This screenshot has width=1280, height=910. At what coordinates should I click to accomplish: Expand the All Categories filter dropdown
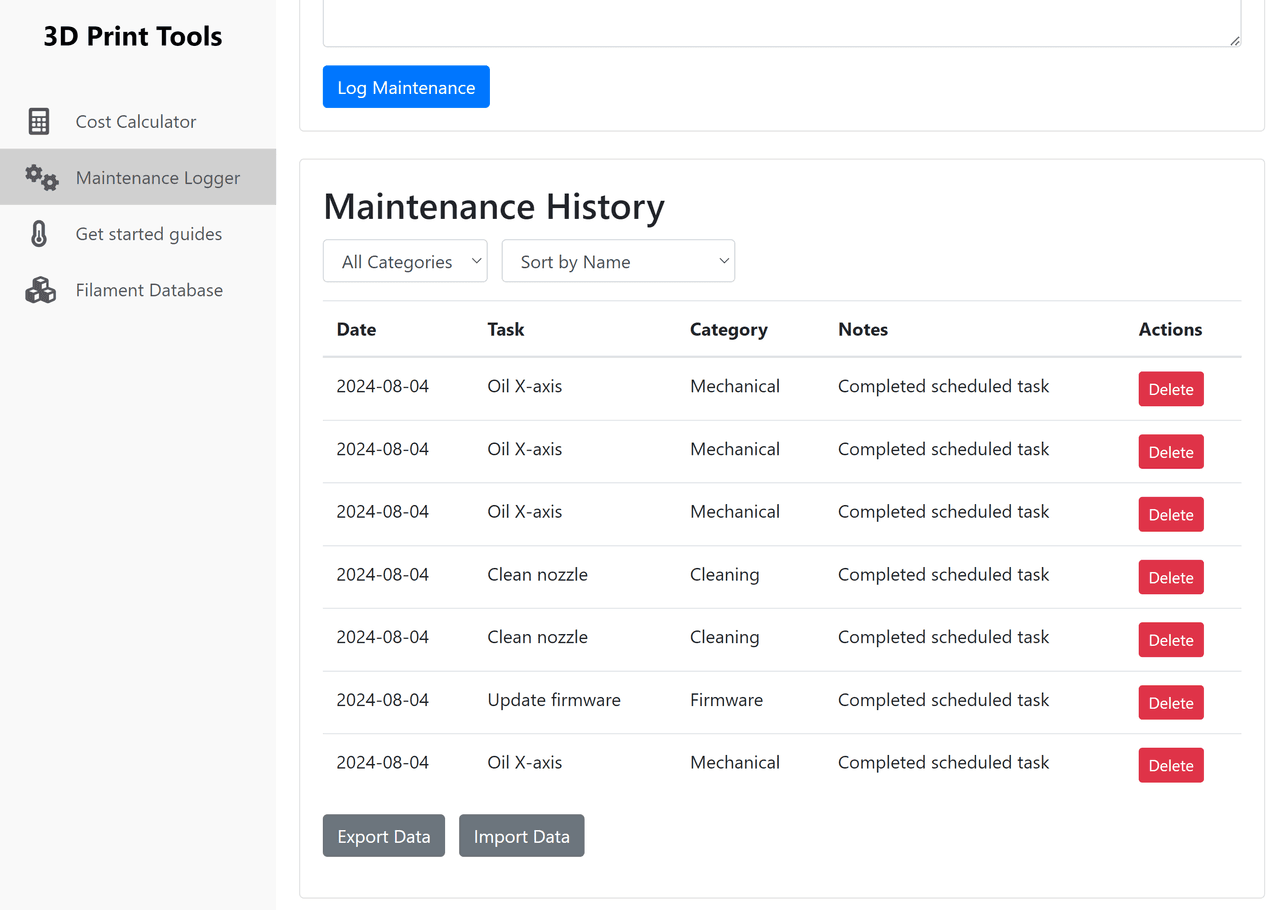(x=405, y=261)
